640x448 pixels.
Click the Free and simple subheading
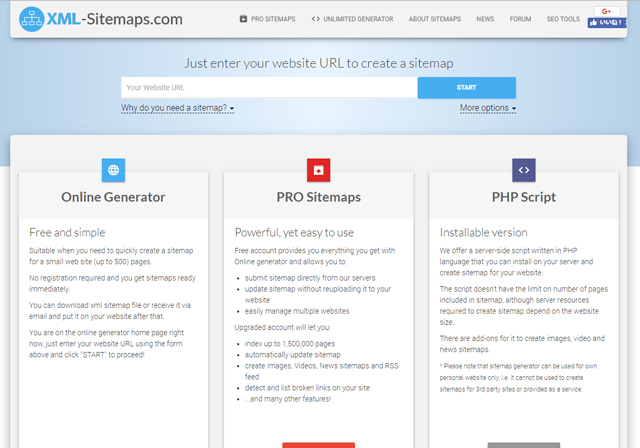(x=67, y=233)
